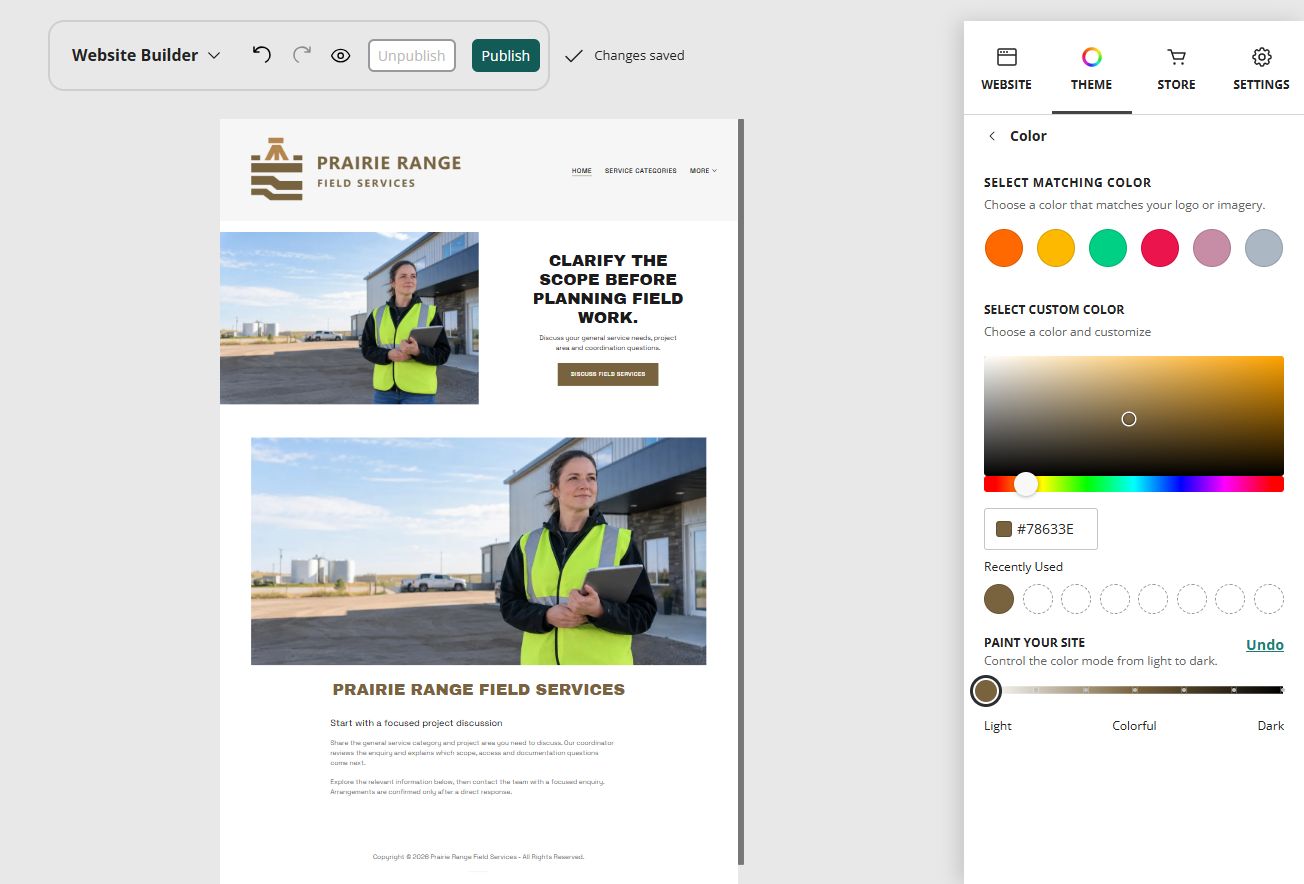Click the Home nav link in preview
The height and width of the screenshot is (884, 1304).
tap(582, 171)
